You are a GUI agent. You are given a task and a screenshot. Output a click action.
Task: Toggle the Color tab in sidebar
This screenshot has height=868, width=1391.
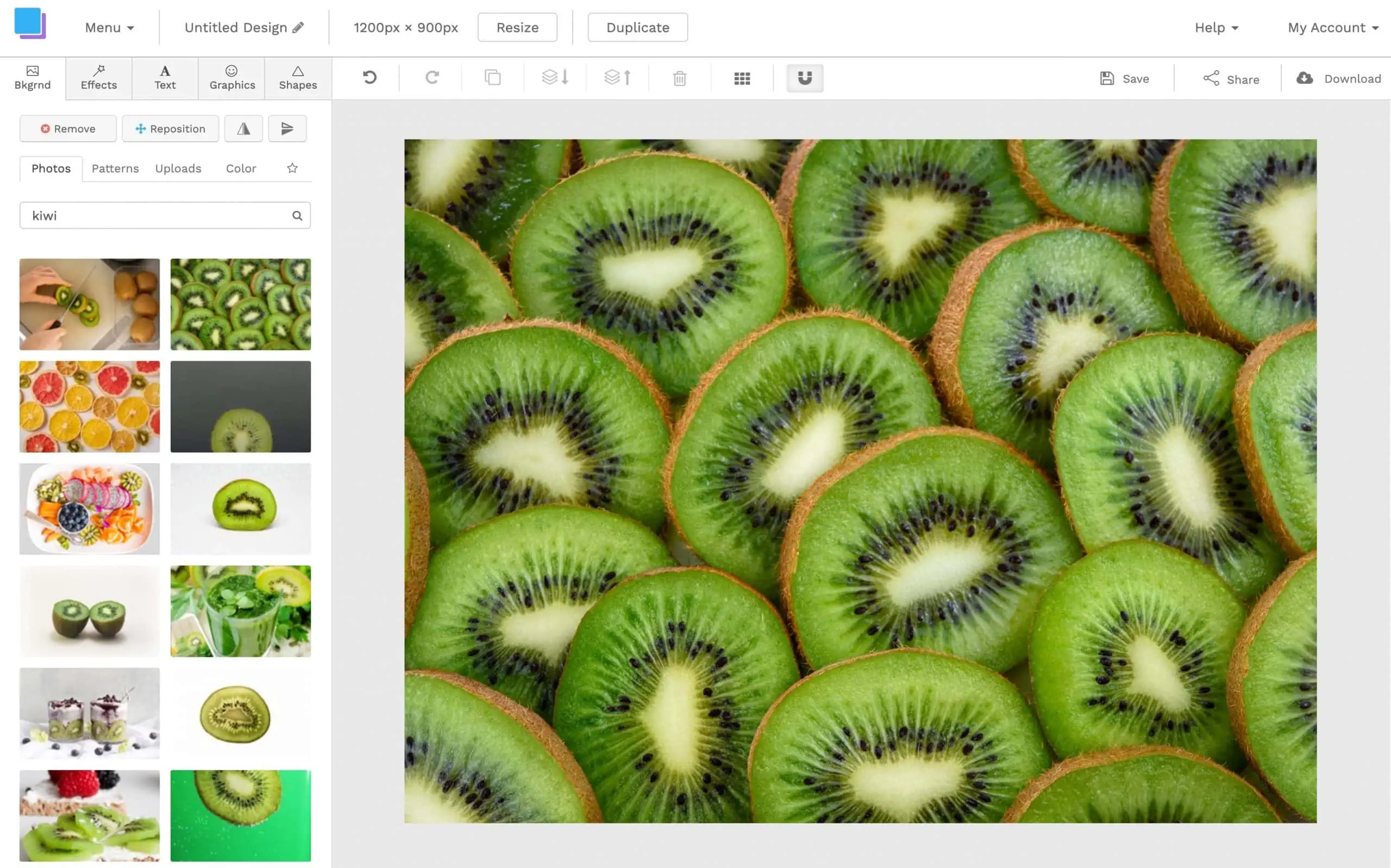(241, 168)
